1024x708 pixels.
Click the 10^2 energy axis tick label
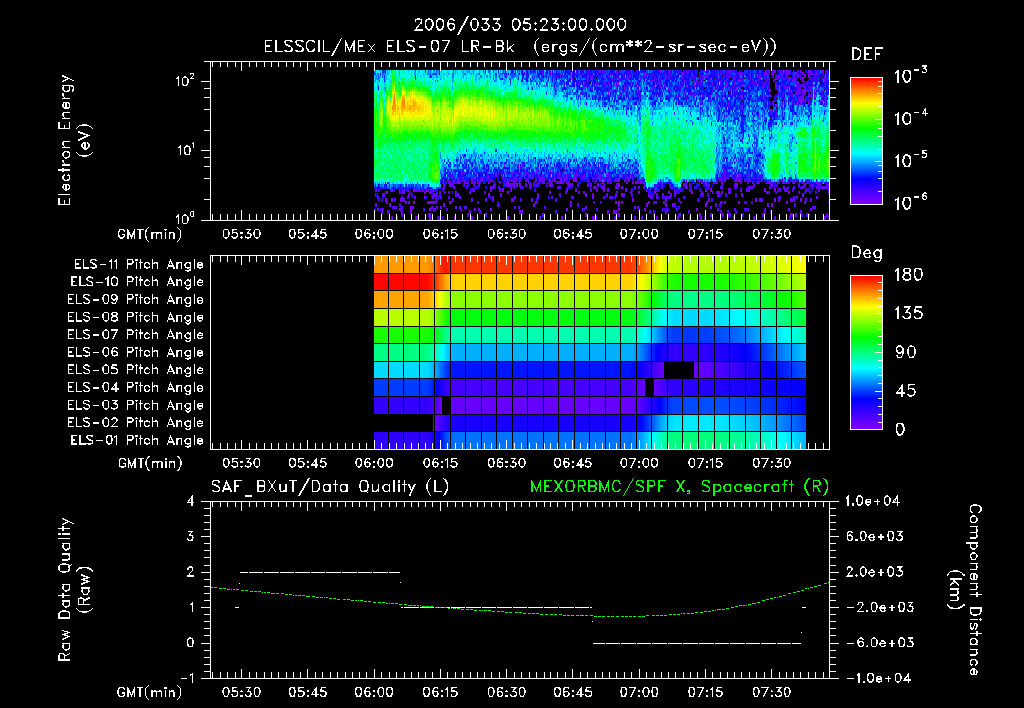[x=185, y=81]
